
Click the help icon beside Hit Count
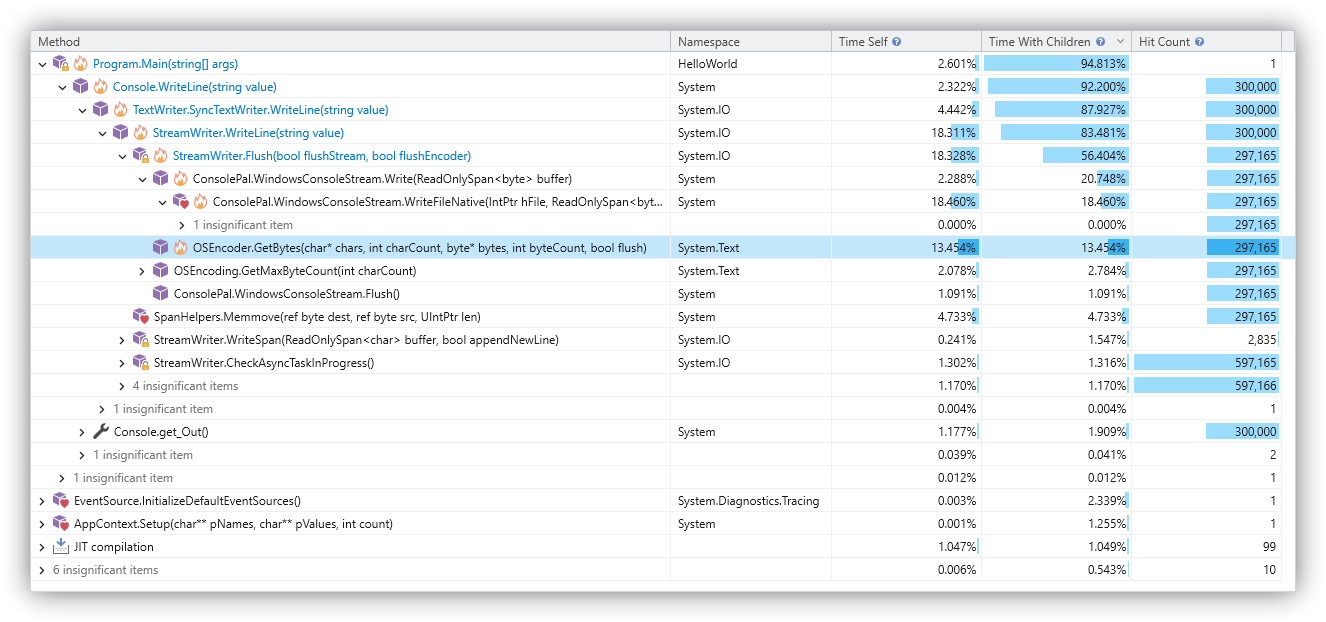[1199, 42]
